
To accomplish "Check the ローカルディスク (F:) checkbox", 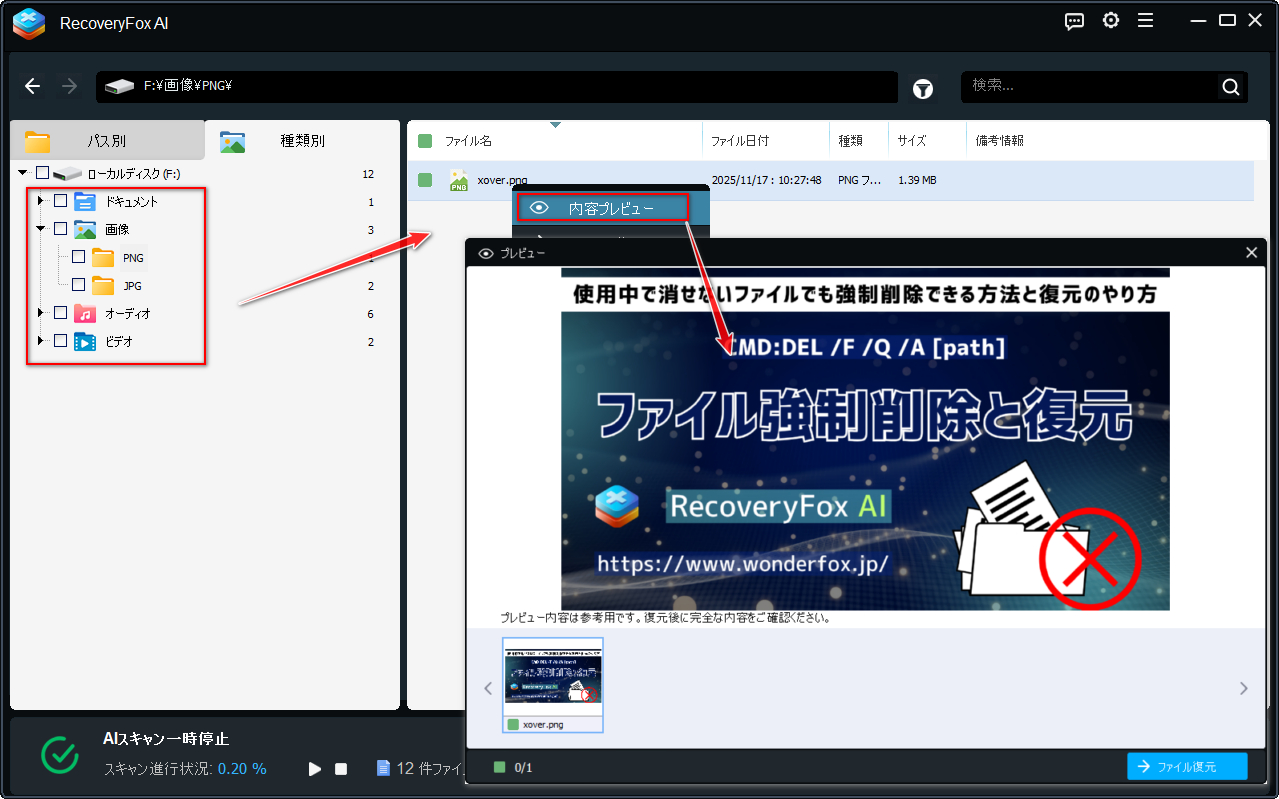I will (42, 172).
